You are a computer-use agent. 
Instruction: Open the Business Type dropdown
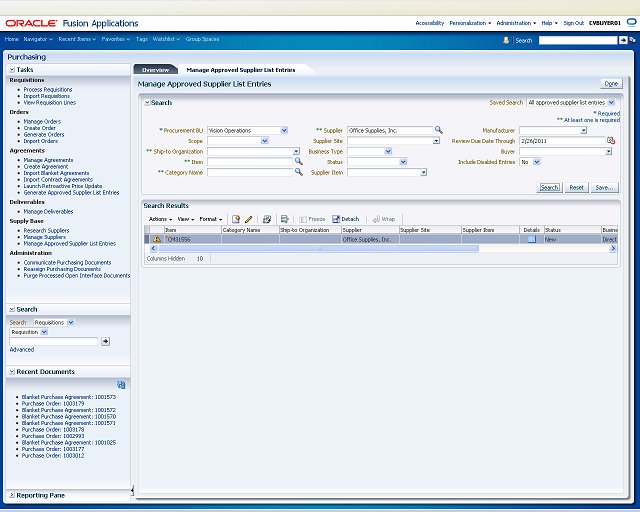point(388,151)
